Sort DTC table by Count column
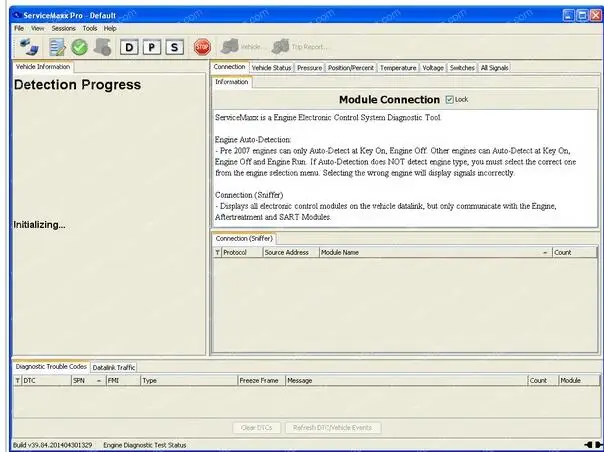Screen dimensions: 604x452 [543, 380]
